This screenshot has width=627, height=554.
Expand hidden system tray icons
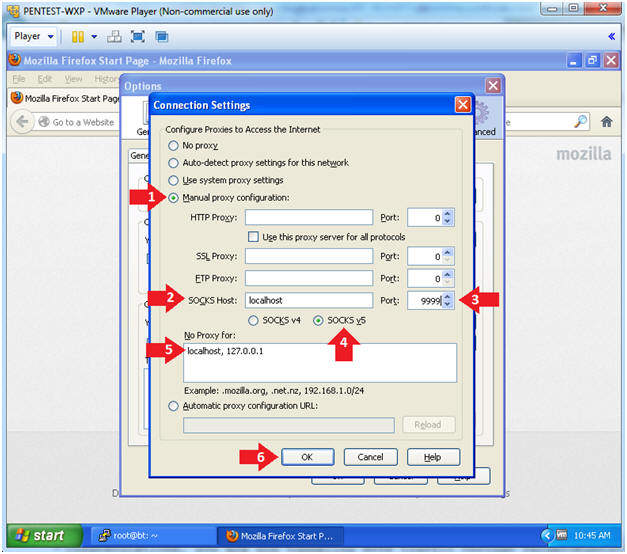pos(546,535)
